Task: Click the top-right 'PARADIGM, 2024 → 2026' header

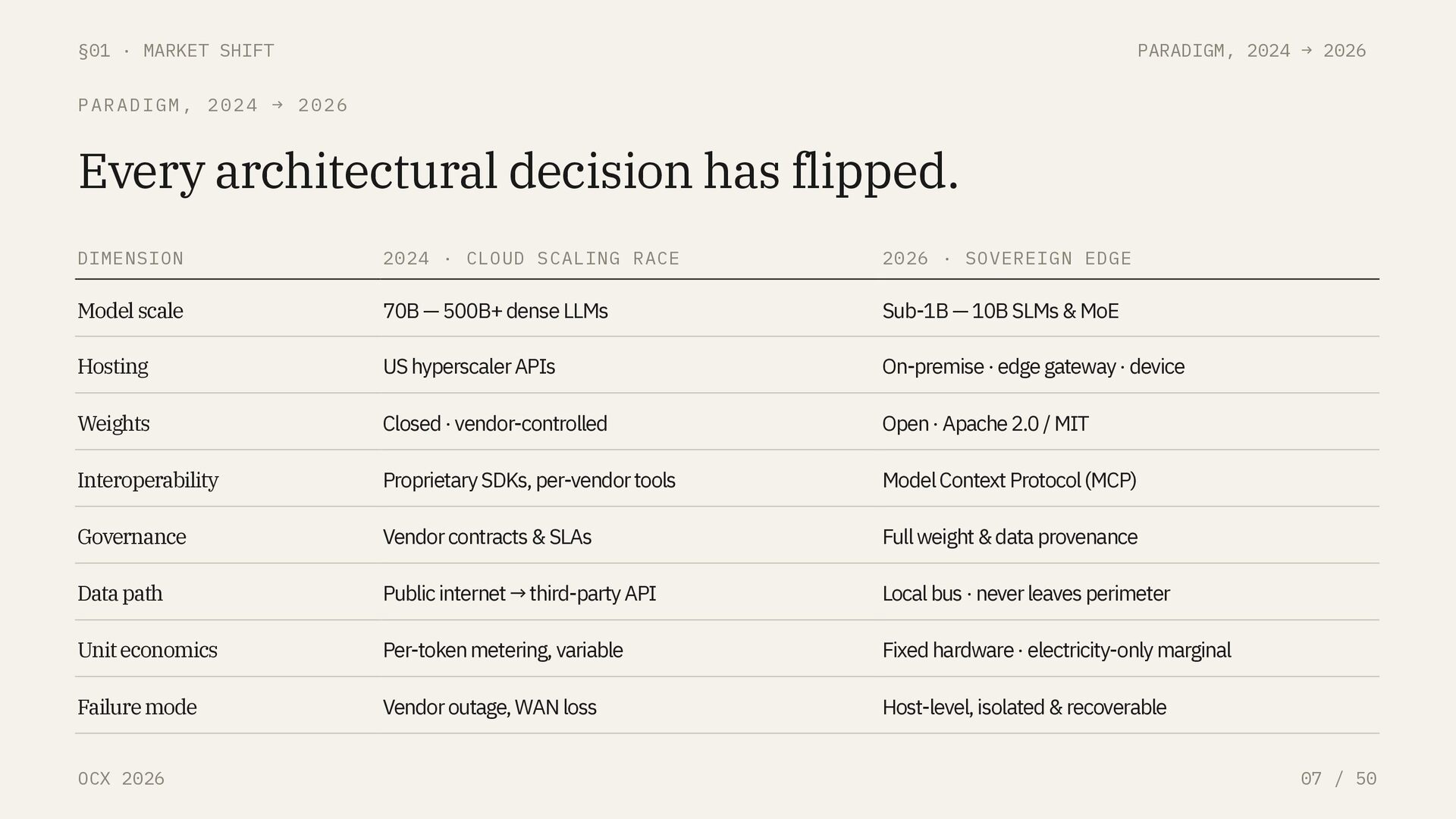Action: [x=1251, y=51]
